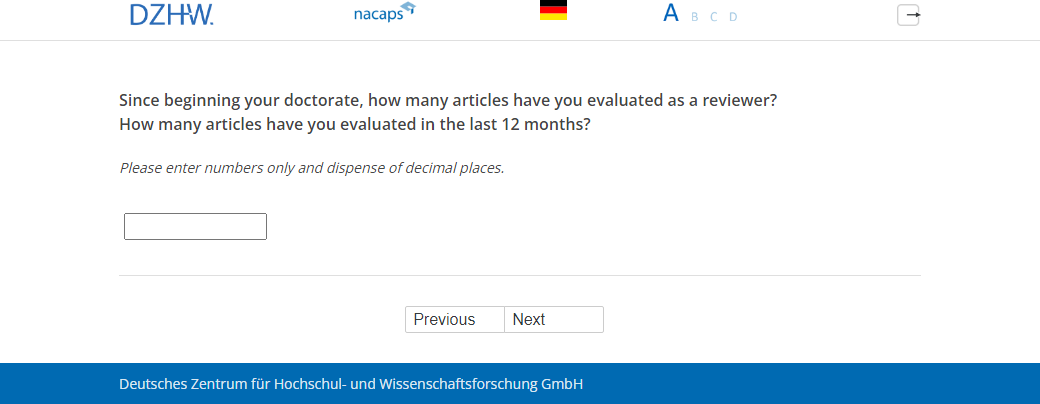This screenshot has width=1040, height=404.
Task: Switch language using the German flag
Action: 553,11
